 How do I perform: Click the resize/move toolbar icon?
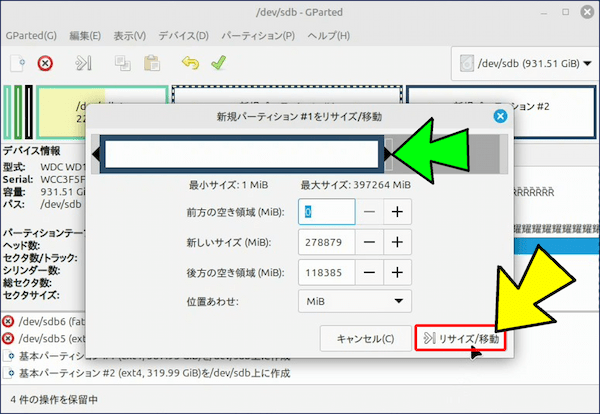[x=84, y=63]
